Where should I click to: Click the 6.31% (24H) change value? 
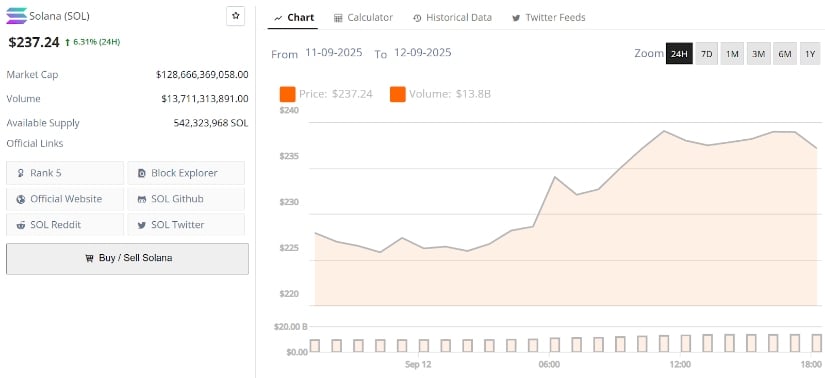click(x=93, y=42)
